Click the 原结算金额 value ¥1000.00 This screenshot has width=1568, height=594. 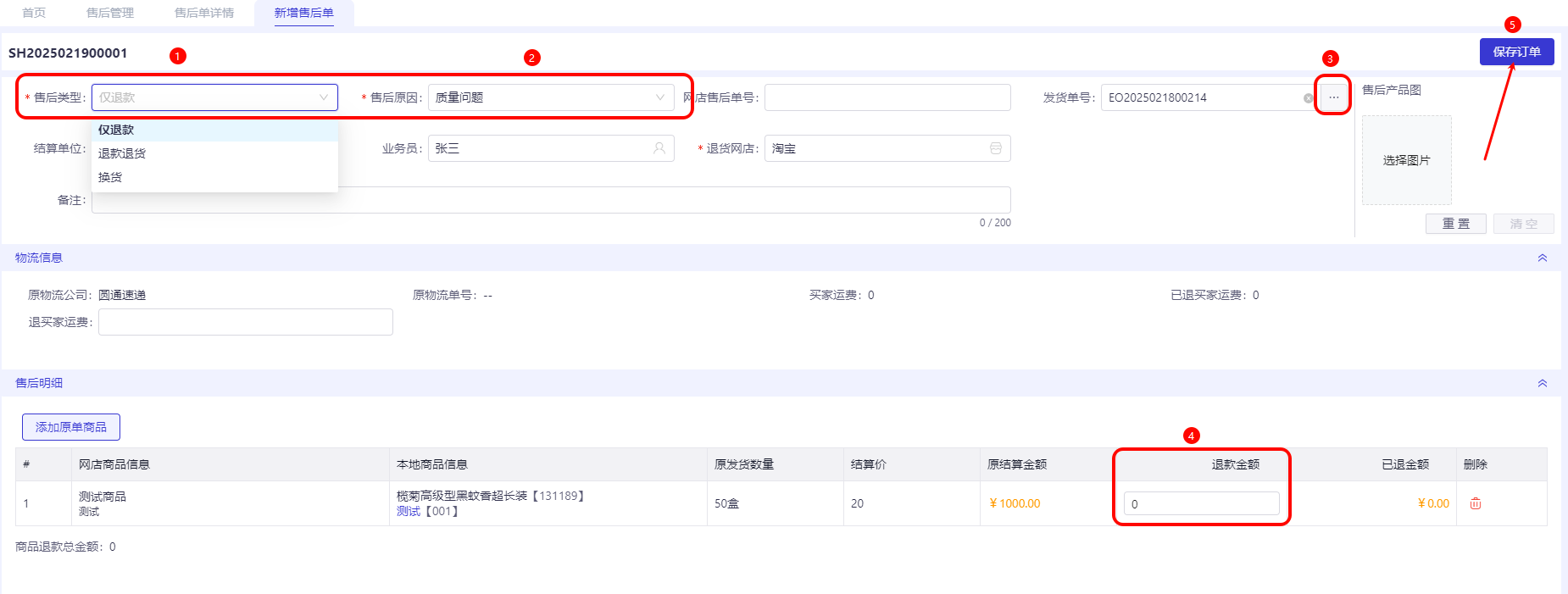point(1015,503)
